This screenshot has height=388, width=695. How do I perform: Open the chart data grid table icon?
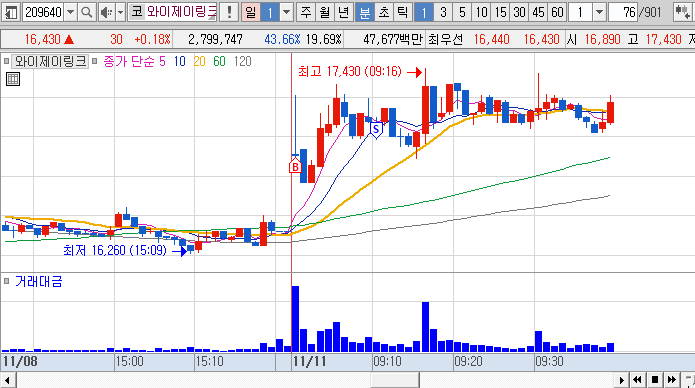coord(13,79)
